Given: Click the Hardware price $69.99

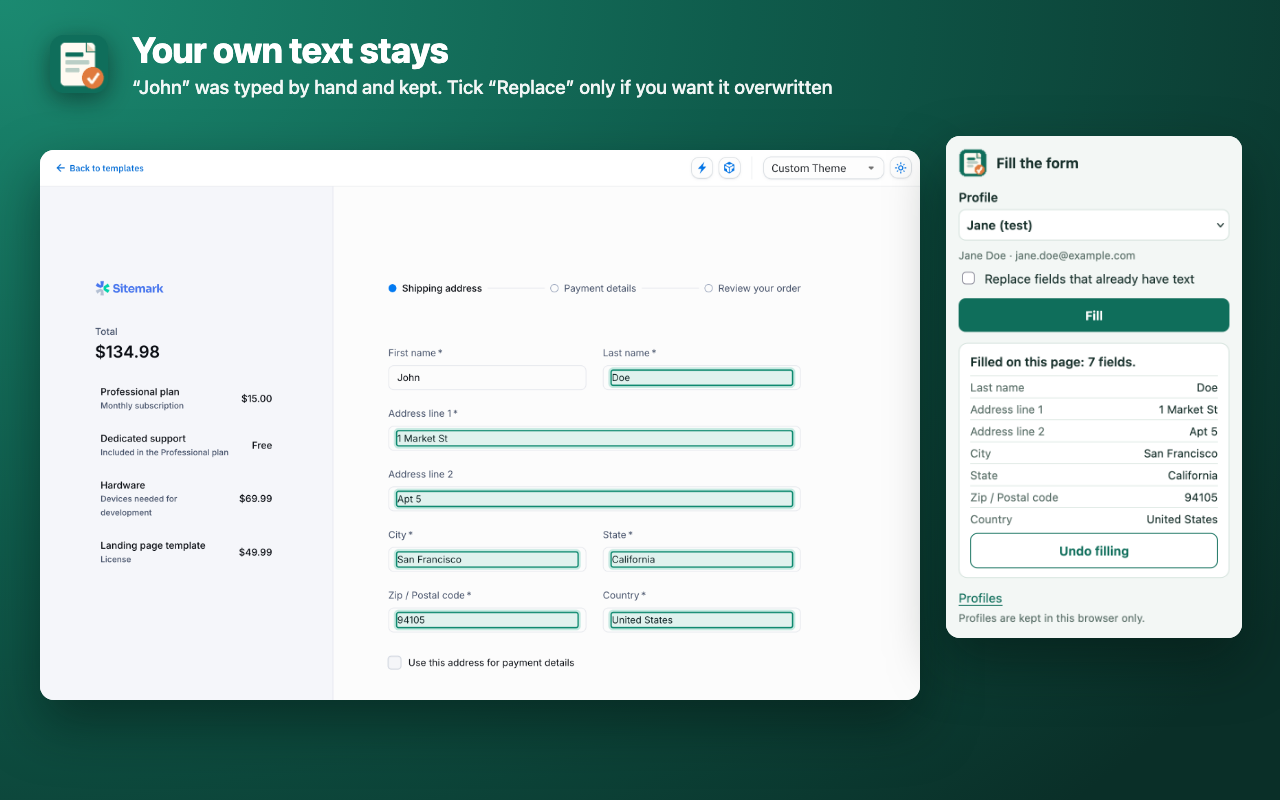Looking at the screenshot, I should click(x=255, y=498).
